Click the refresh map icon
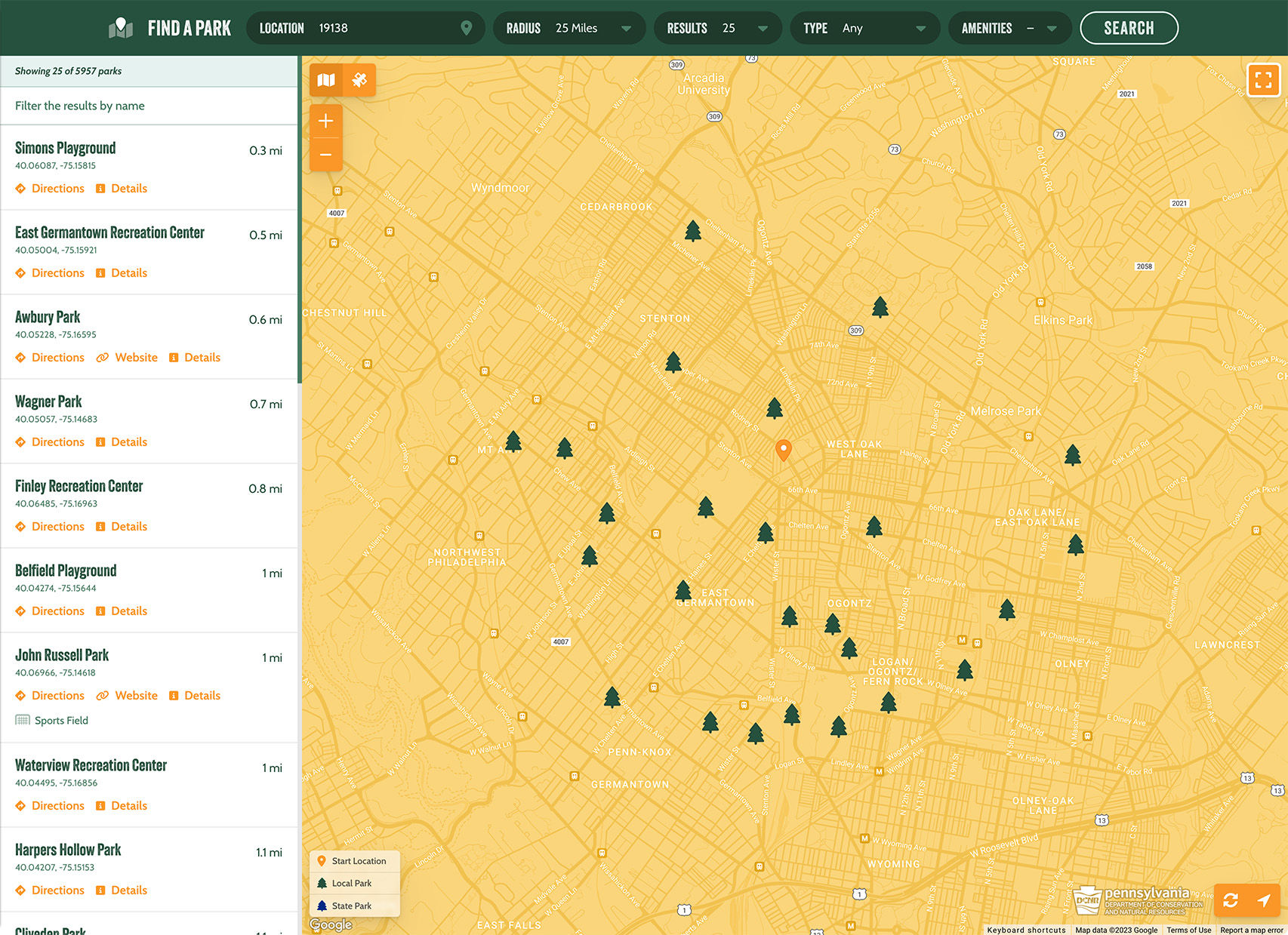The height and width of the screenshot is (935, 1288). click(x=1231, y=900)
